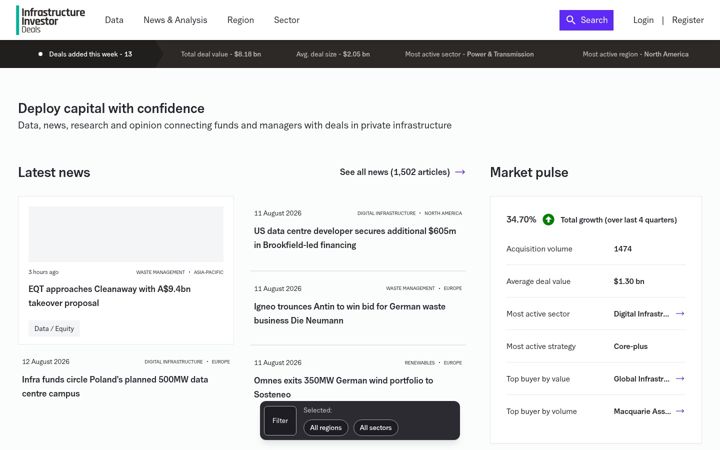Click the Data / Equity tag
Screen dimensions: 720x450
(x=54, y=328)
